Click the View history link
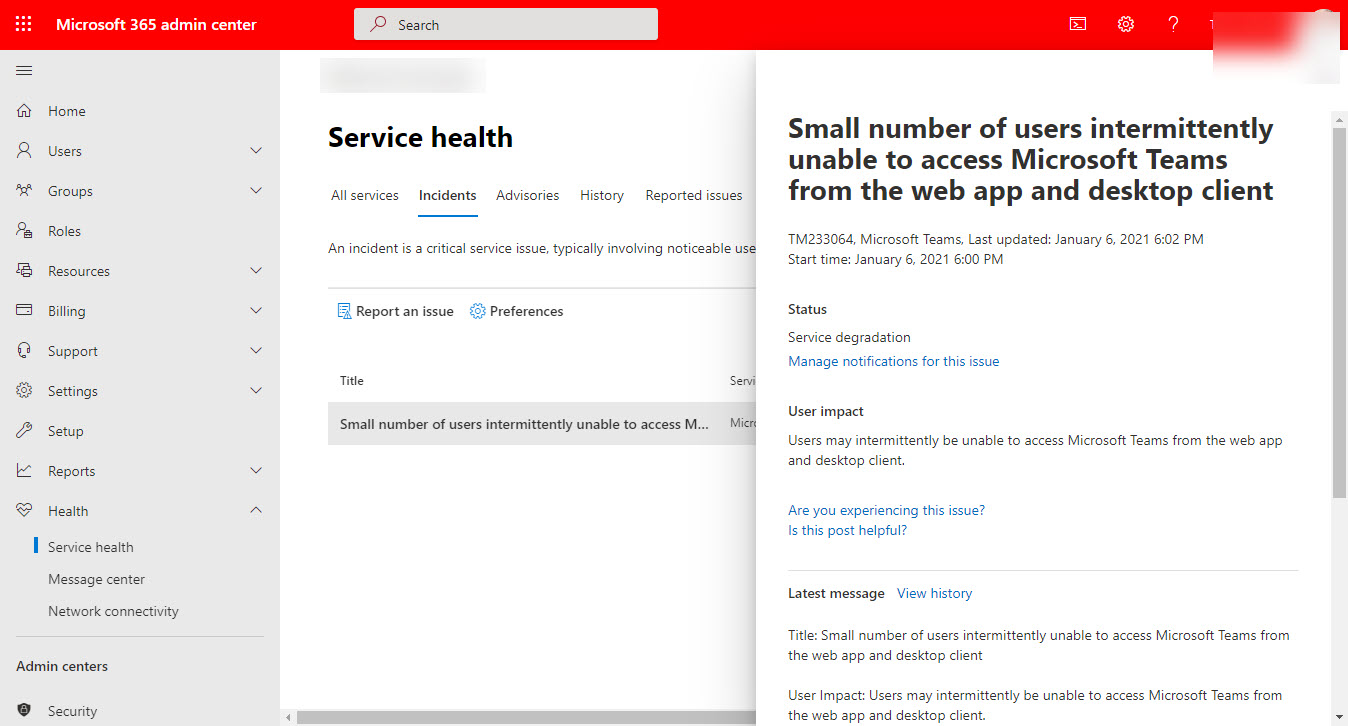 934,593
